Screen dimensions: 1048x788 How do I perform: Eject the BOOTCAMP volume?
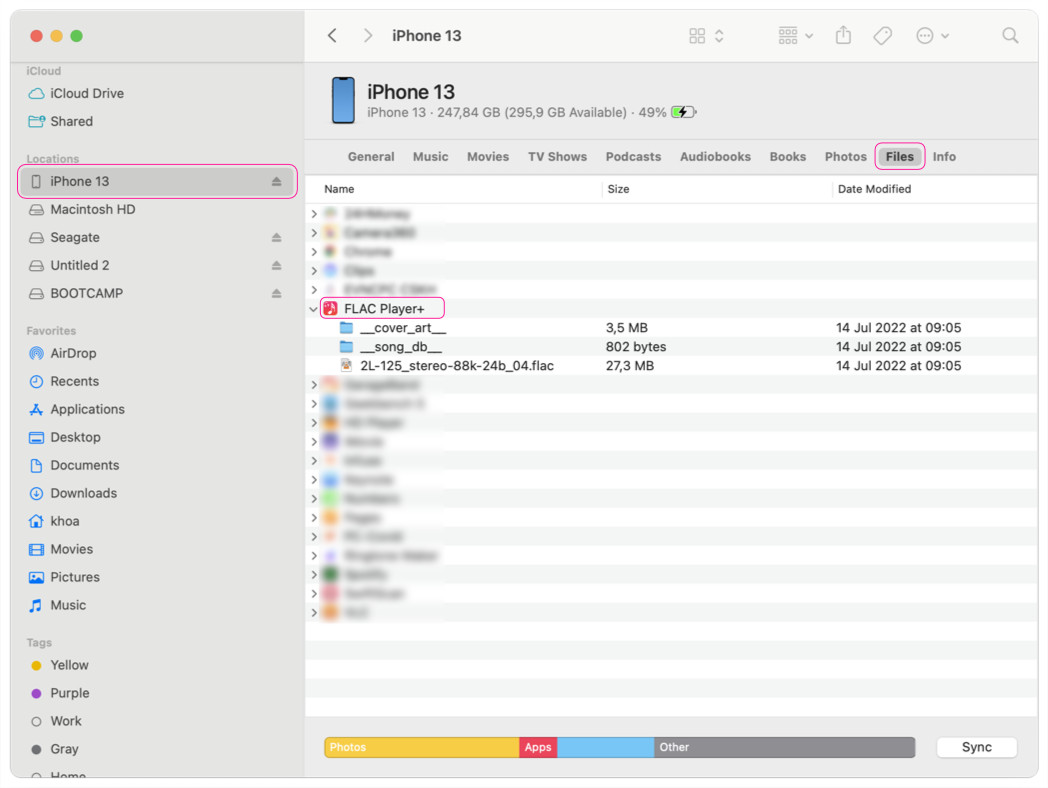tap(276, 294)
